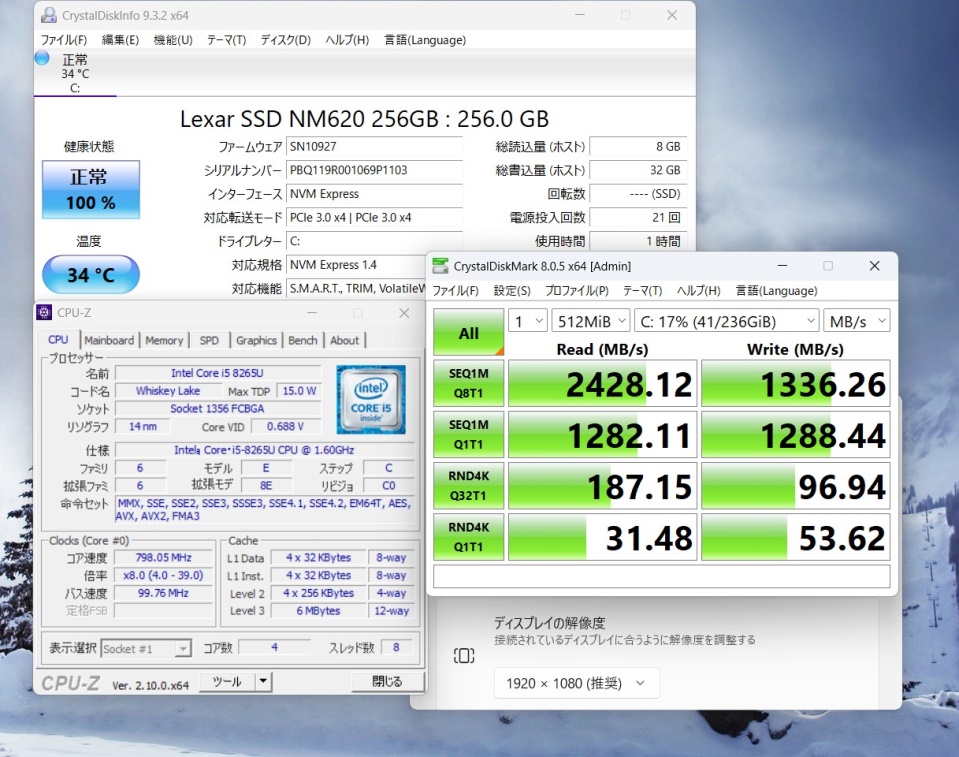
Task: Click the Intel Core i5 logo in CPU-Z
Action: [x=371, y=399]
